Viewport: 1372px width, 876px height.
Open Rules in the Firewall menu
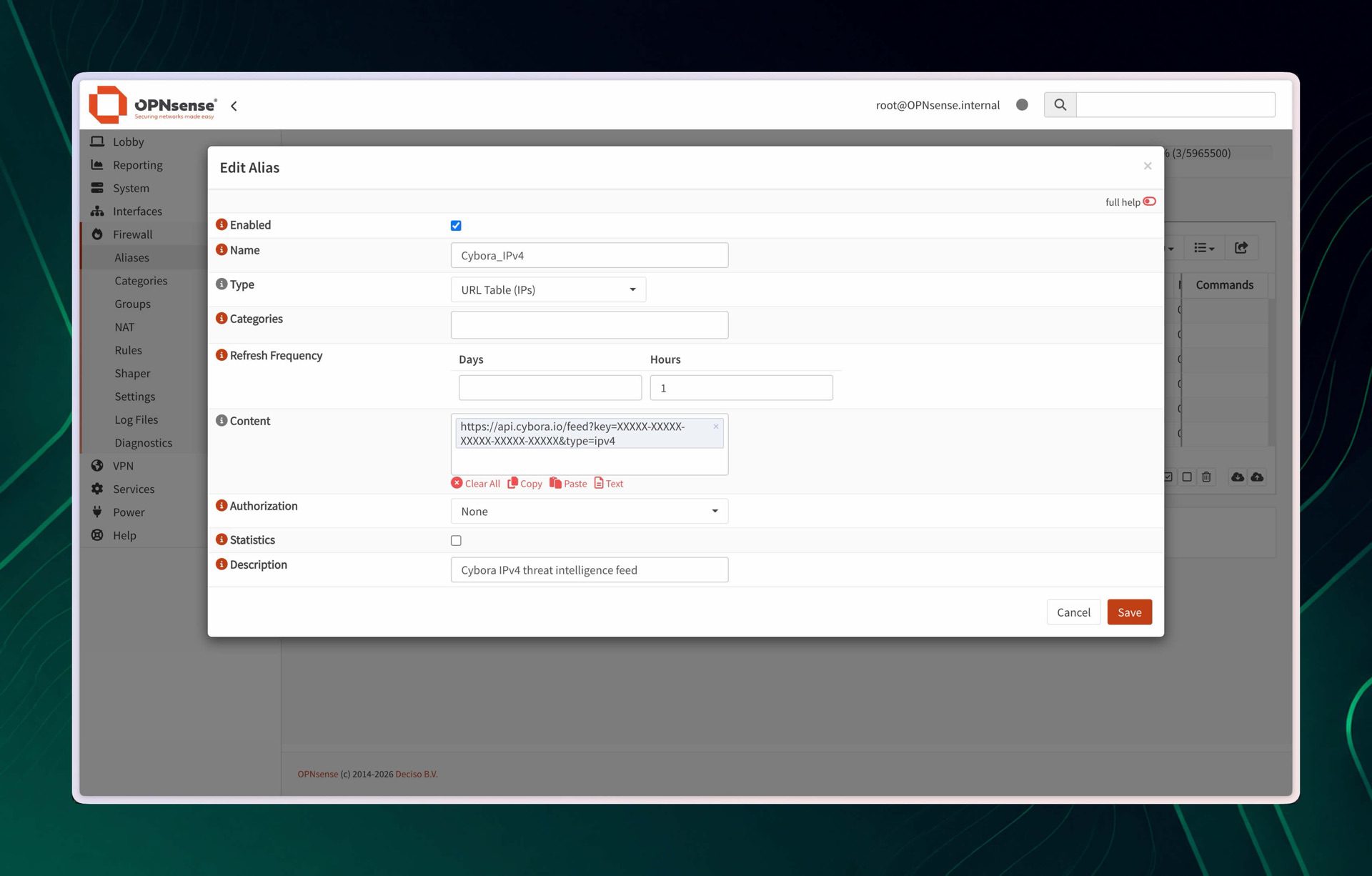tap(128, 350)
